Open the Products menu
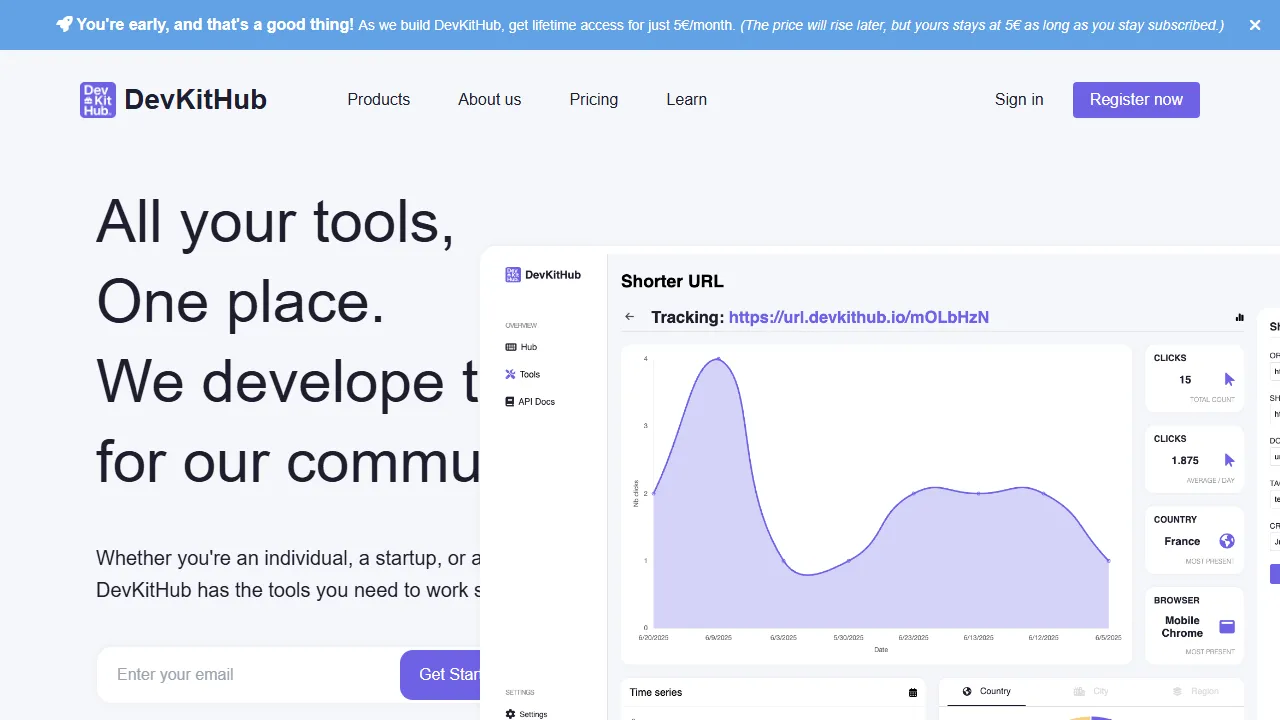 pyautogui.click(x=378, y=99)
